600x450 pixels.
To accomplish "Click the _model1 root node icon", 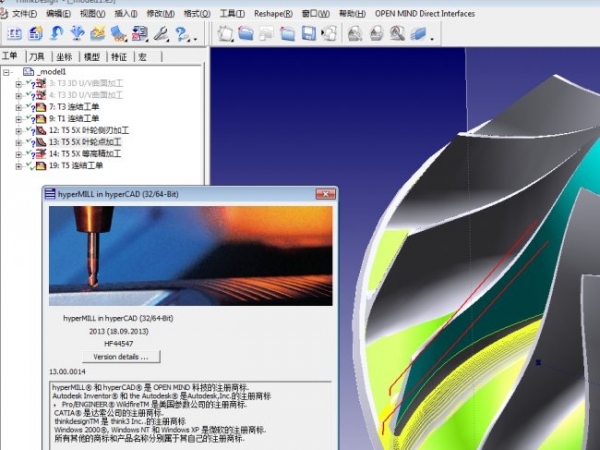I will [28, 73].
